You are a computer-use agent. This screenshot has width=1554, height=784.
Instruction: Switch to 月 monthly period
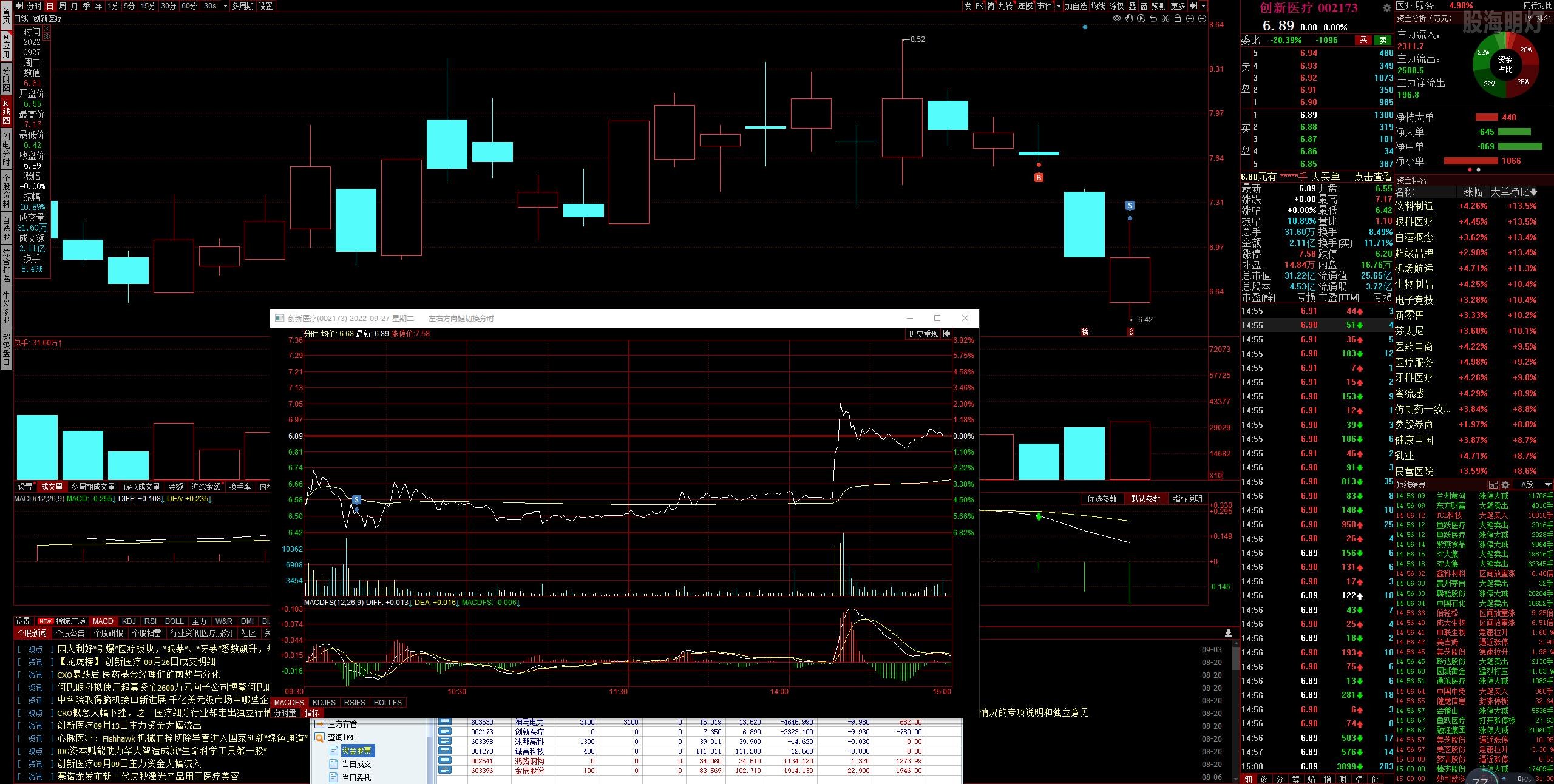pyautogui.click(x=74, y=6)
